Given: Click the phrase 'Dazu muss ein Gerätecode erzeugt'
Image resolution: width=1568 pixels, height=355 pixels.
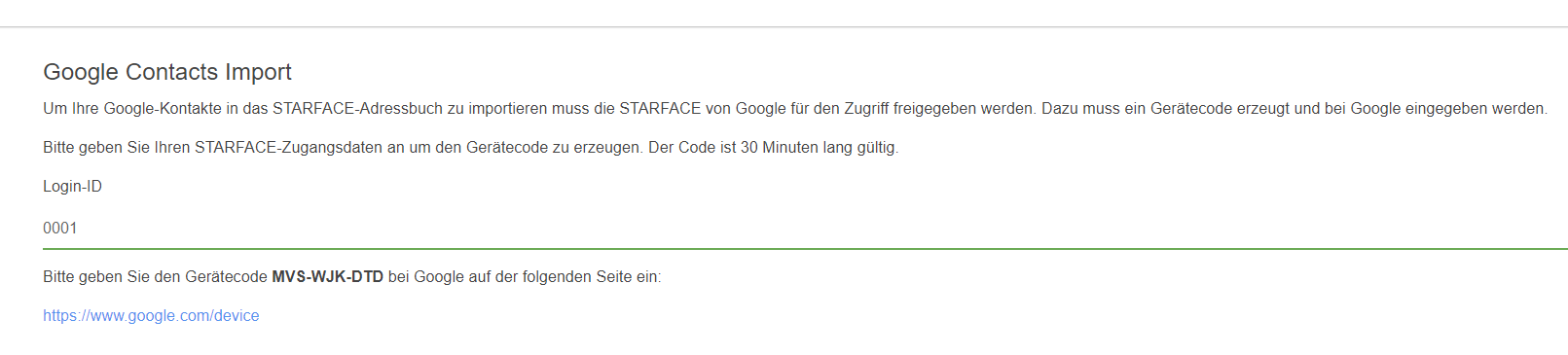Looking at the screenshot, I should [1165, 108].
